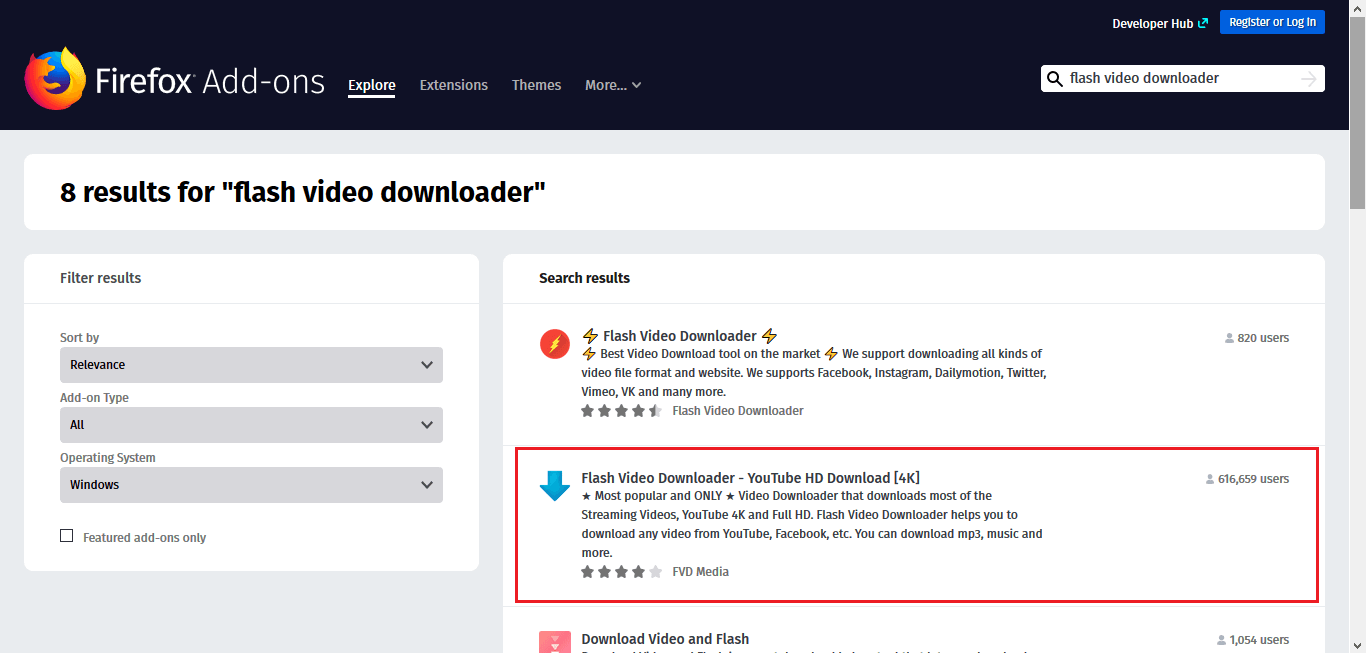
Task: Click the 616,659 users person icon
Action: coord(1210,479)
